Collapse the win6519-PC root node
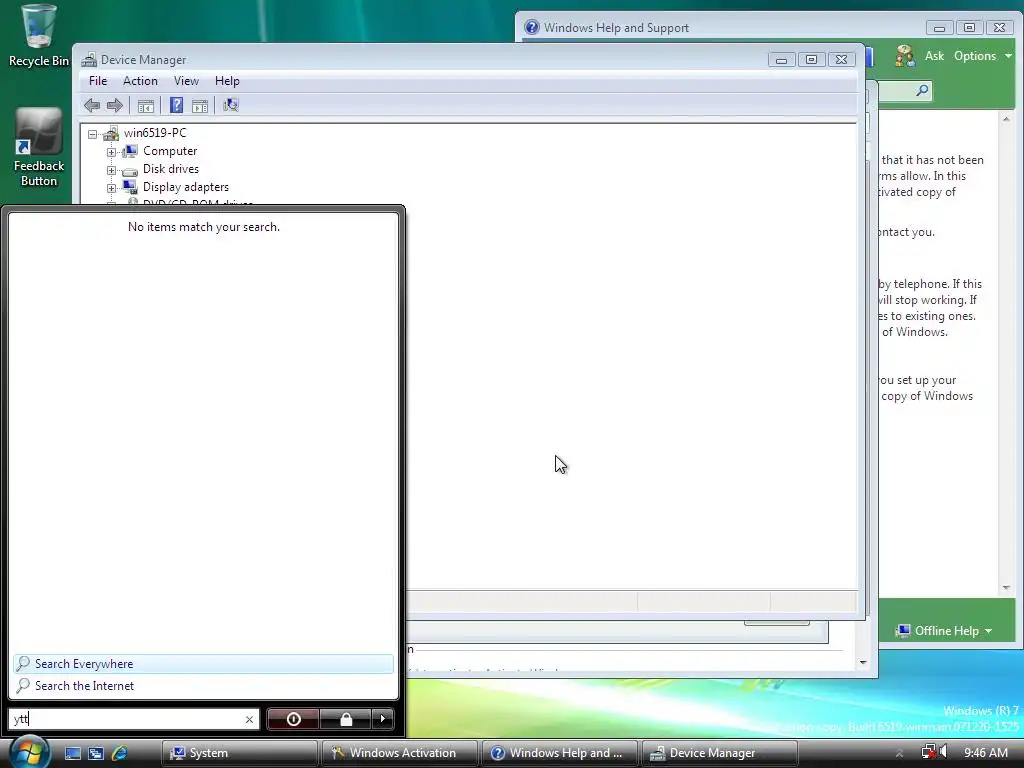 [93, 134]
